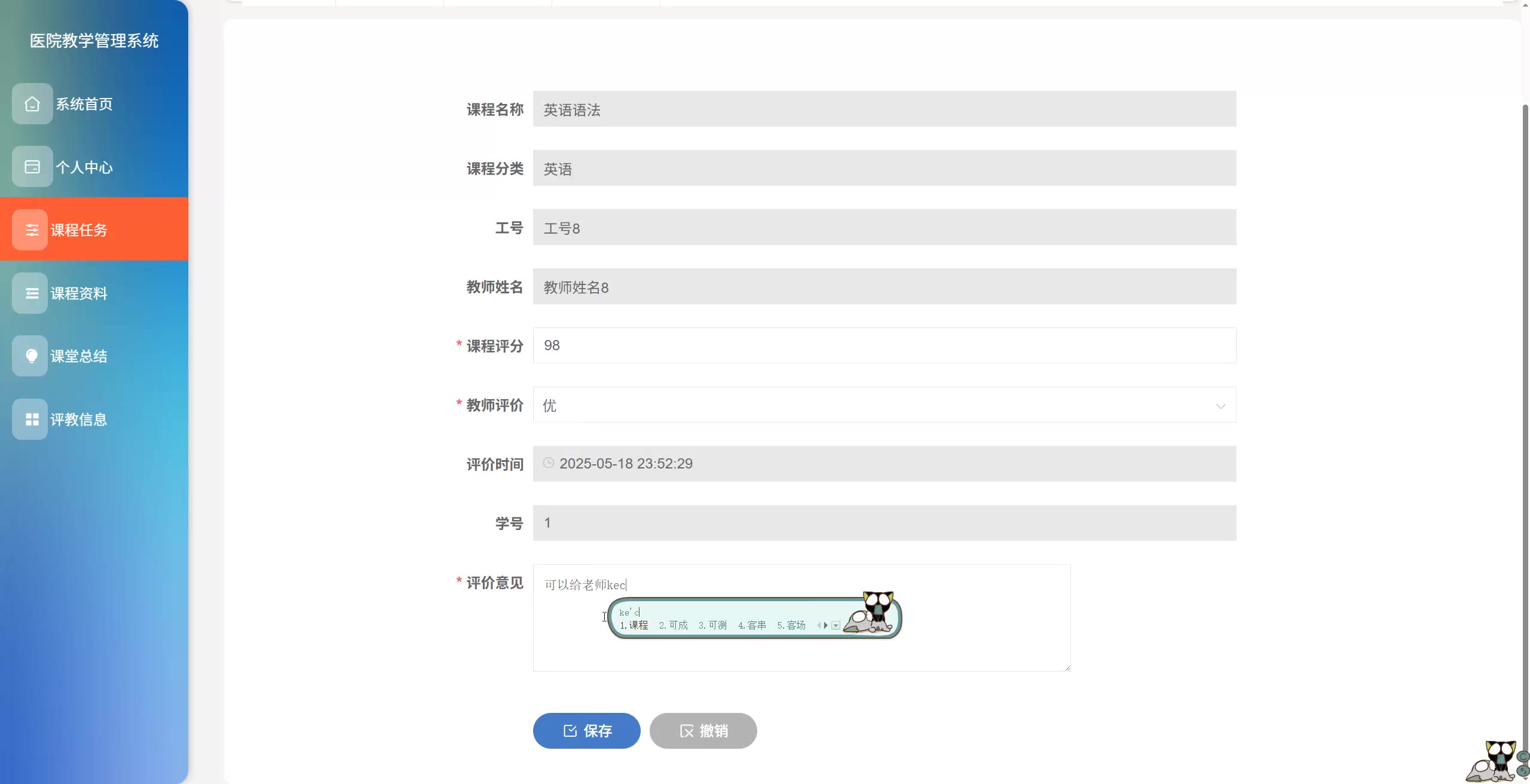
Task: Click the 系统首页 home icon
Action: tap(32, 104)
